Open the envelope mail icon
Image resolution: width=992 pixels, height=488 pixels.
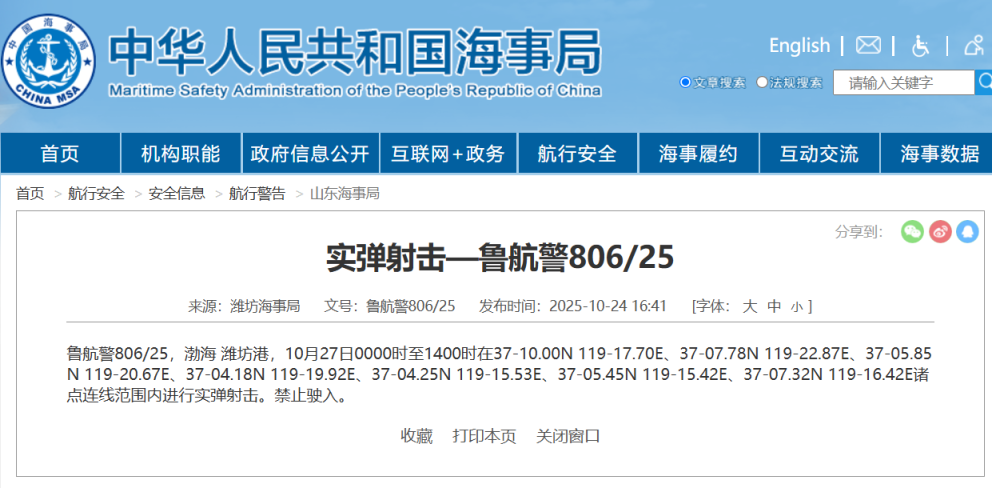[x=868, y=46]
